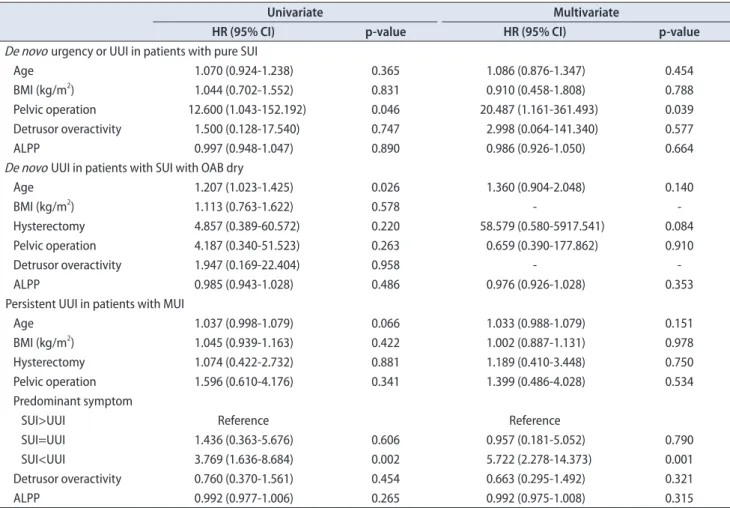The height and width of the screenshot is (508, 730).
Task: Select cell "0.985 (0.943-1.028)"
Action: click(243, 284)
